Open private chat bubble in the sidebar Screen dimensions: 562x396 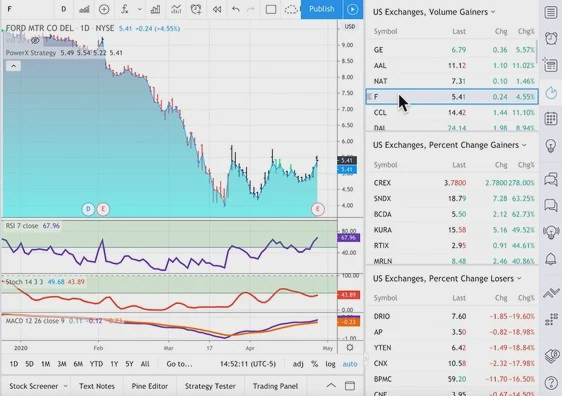tap(551, 205)
